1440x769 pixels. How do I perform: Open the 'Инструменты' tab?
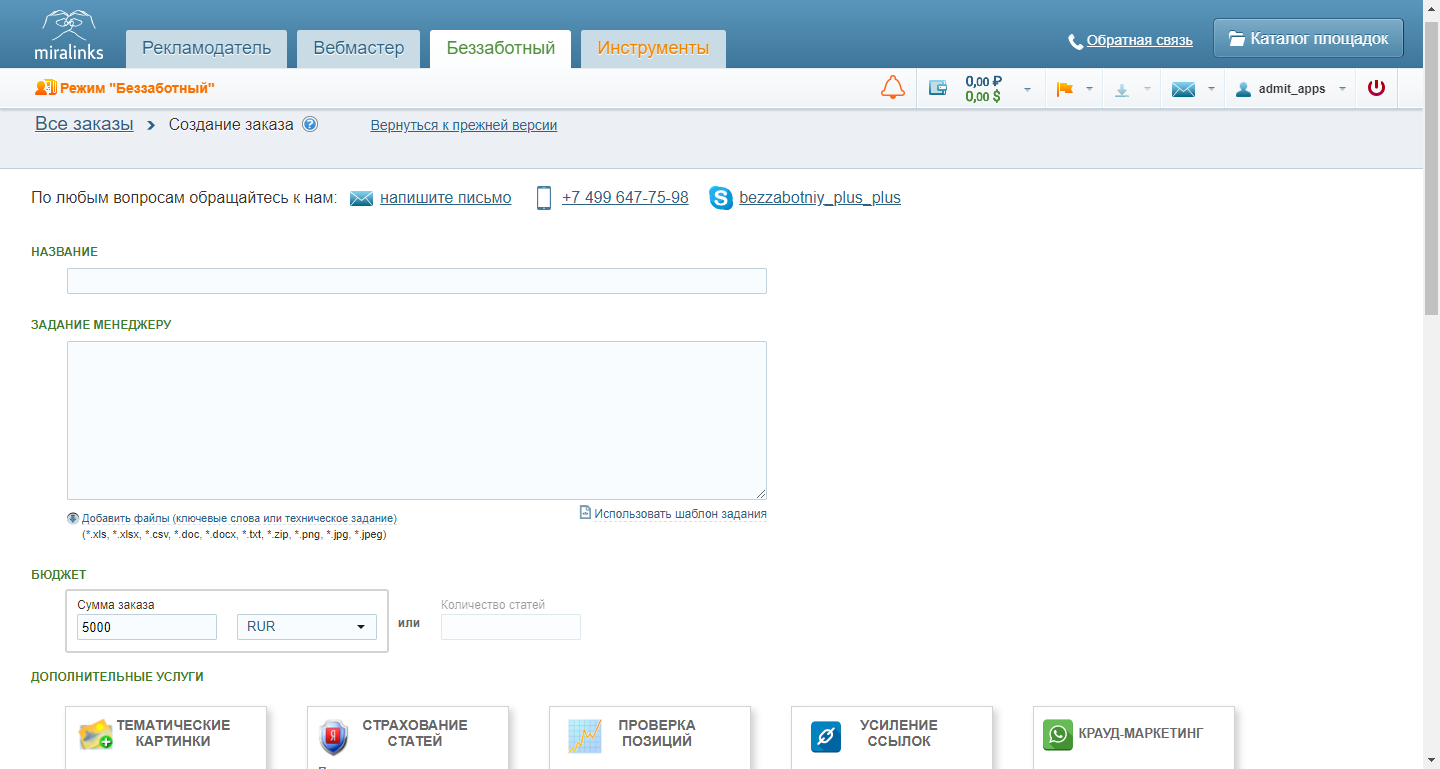pyautogui.click(x=653, y=48)
